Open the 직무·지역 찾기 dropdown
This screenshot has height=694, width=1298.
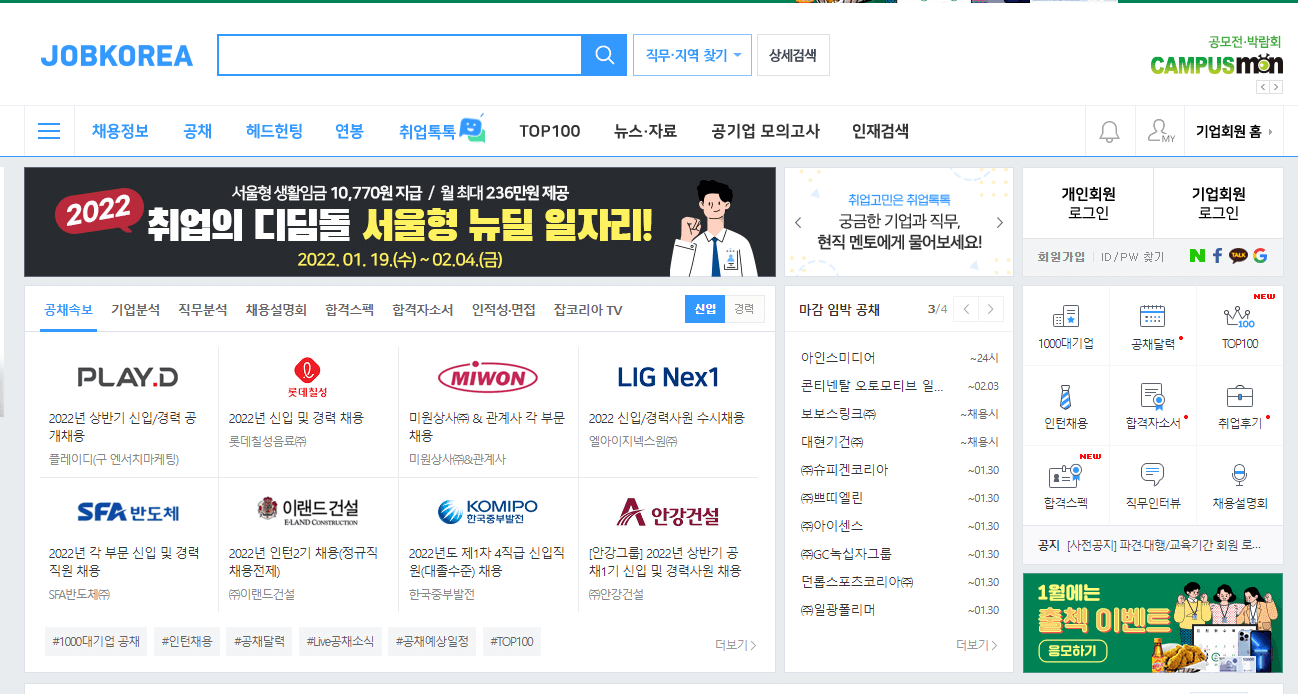690,54
